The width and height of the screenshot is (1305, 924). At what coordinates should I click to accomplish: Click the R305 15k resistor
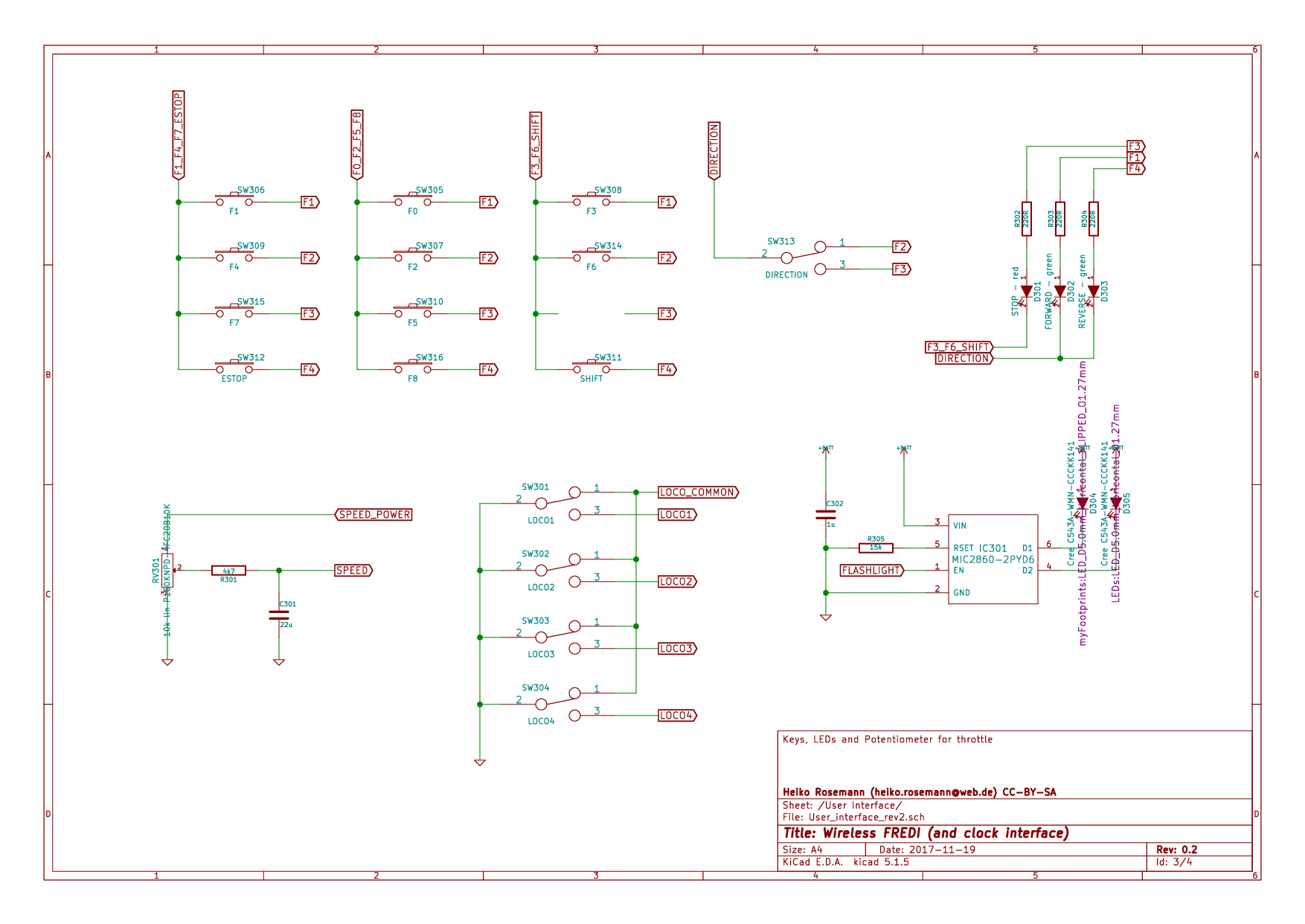(x=876, y=548)
